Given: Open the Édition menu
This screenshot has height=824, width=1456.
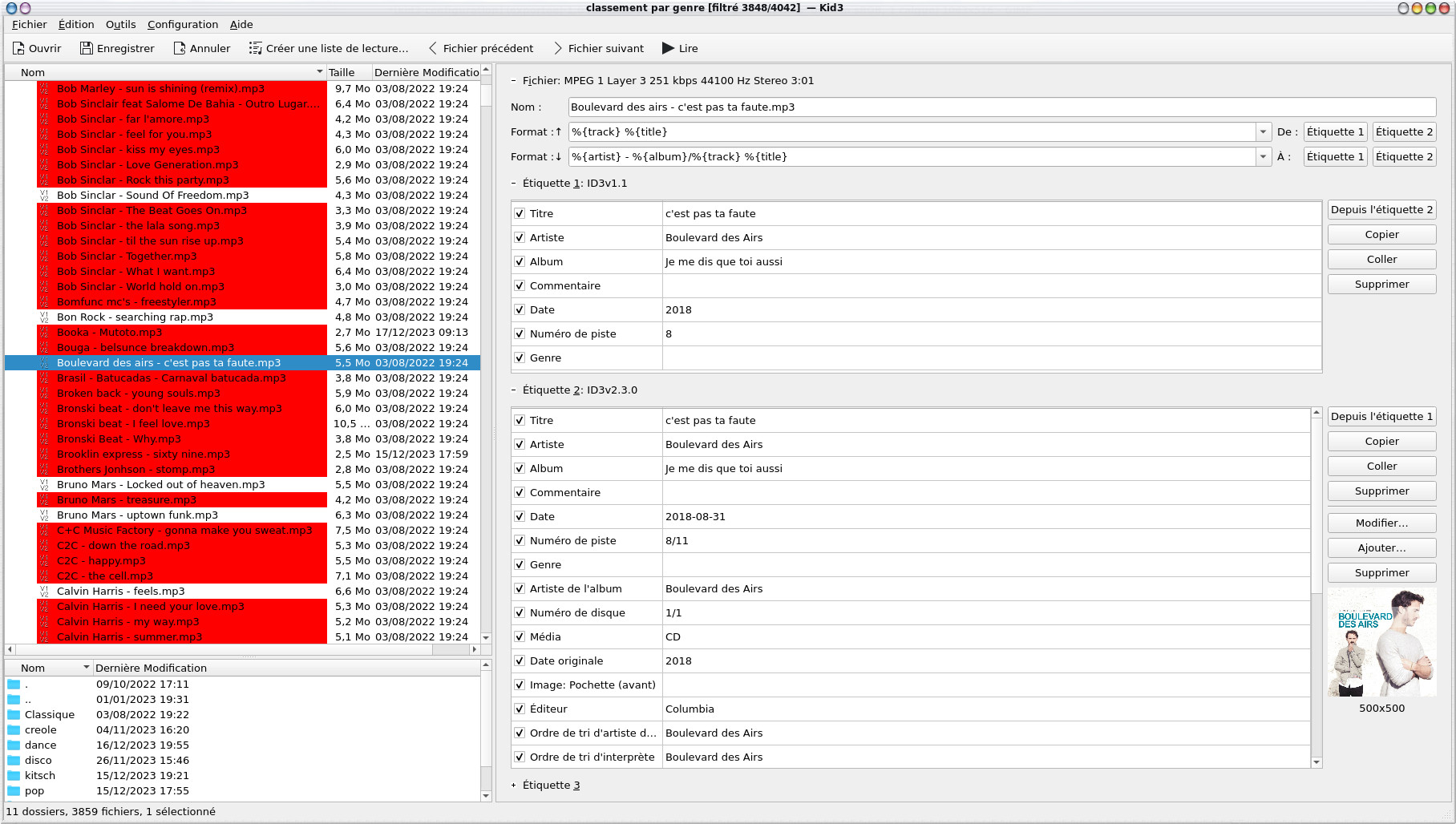Looking at the screenshot, I should tap(76, 25).
